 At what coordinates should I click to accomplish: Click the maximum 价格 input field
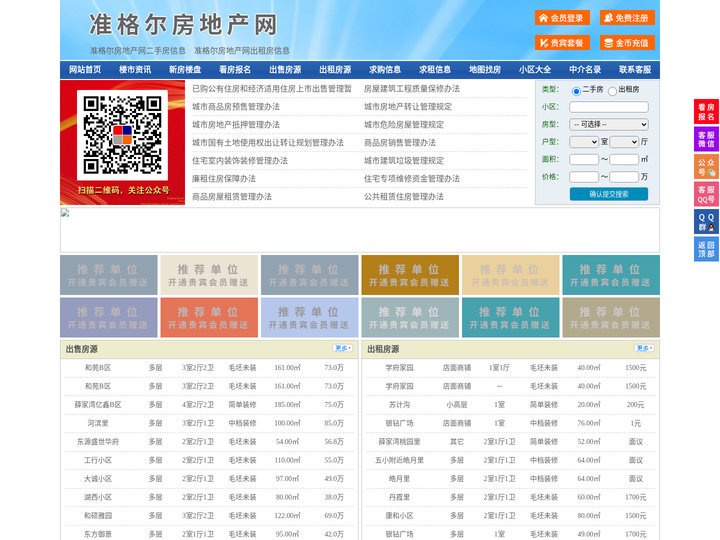tap(624, 177)
